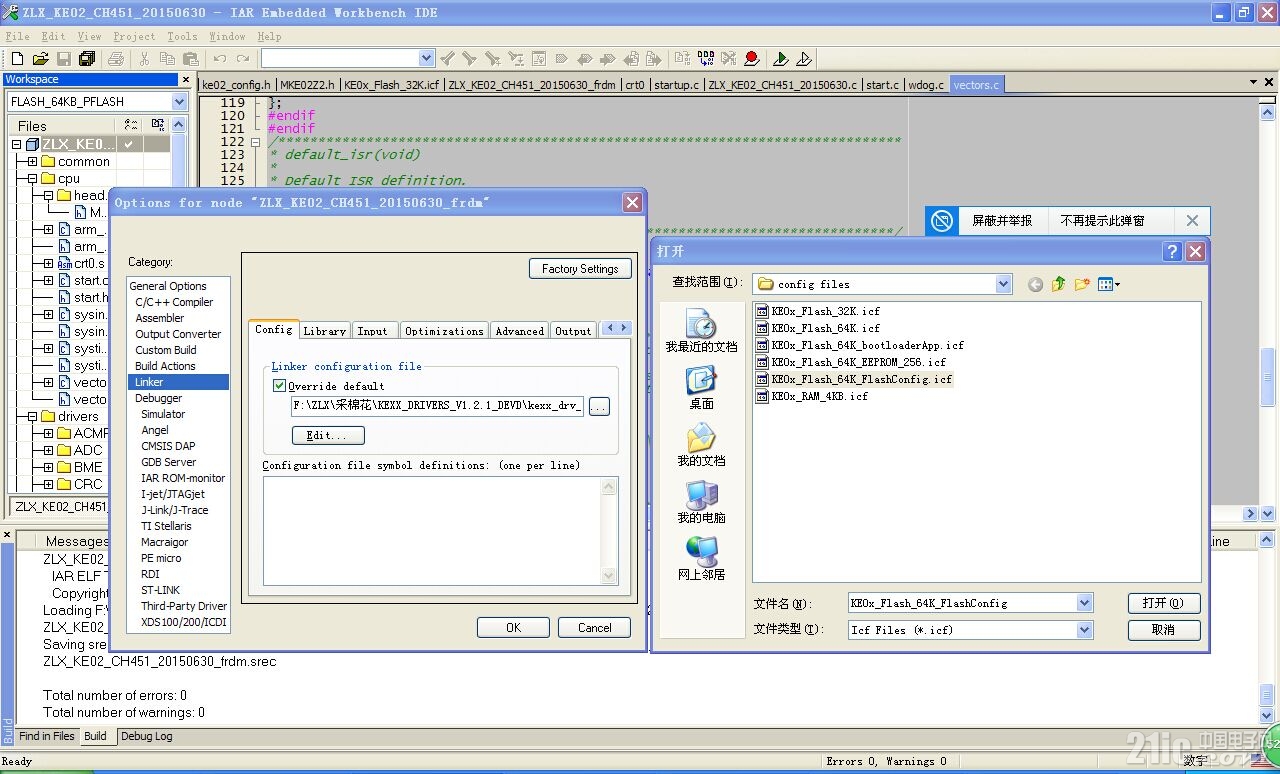The width and height of the screenshot is (1280, 774).
Task: Expand the ADC folder in workspace tree
Action: click(48, 450)
